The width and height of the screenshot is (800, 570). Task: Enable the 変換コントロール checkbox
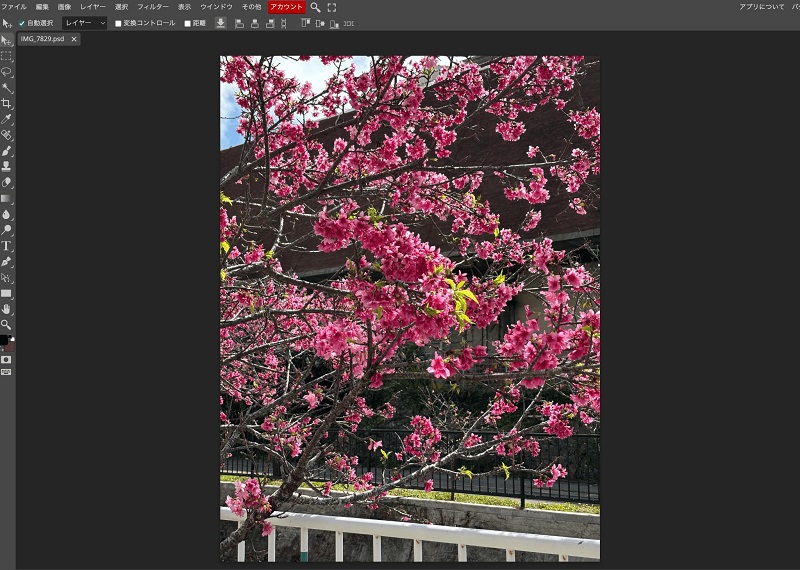click(118, 23)
